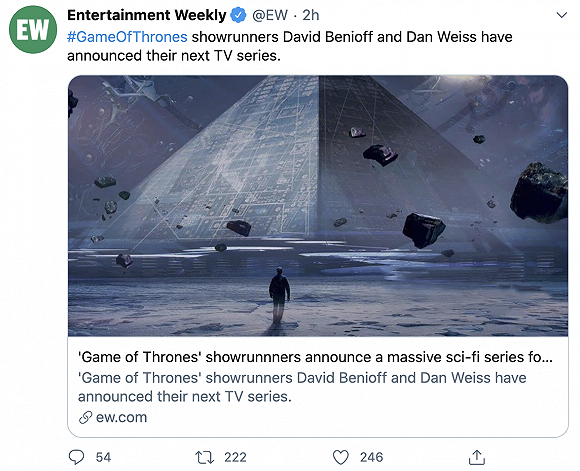The height and width of the screenshot is (471, 580).
Task: Visit the ew.com source link
Action: point(121,417)
